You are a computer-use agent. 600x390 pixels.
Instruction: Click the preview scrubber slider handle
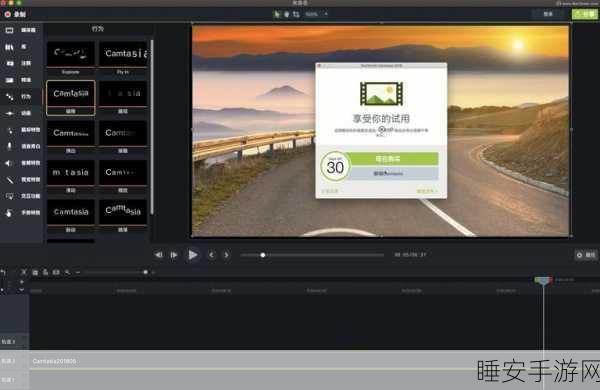coord(262,255)
